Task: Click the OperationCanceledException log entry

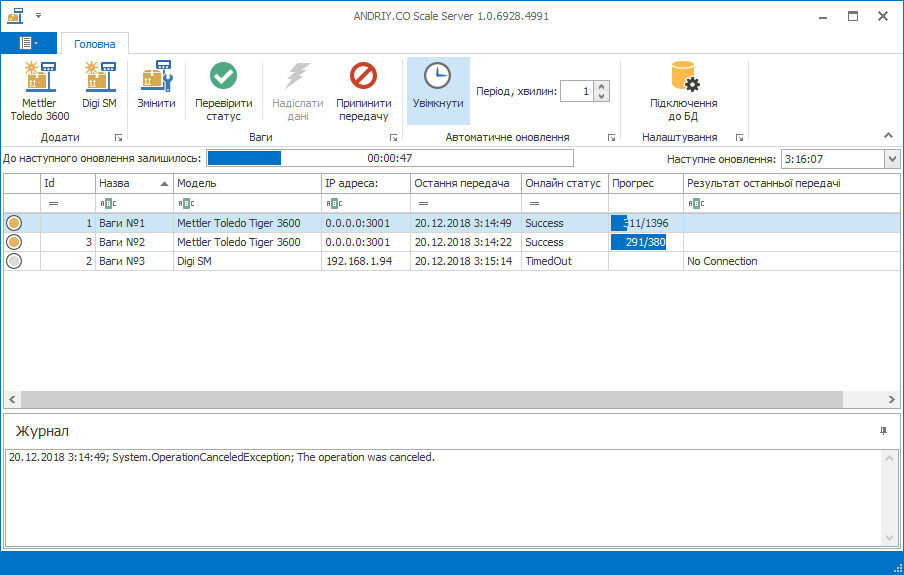Action: coord(222,457)
